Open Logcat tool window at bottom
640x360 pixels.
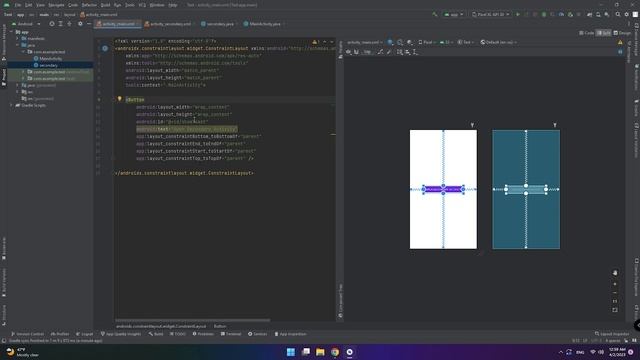84,334
